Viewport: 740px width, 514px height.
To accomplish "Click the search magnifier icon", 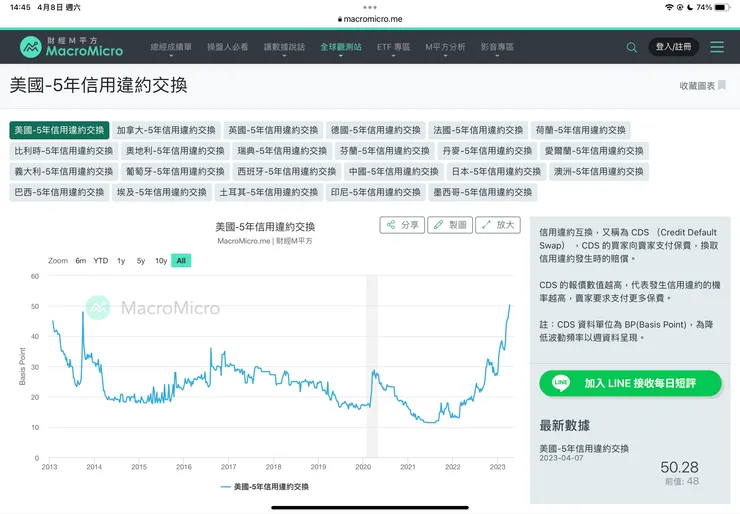I will 631,47.
